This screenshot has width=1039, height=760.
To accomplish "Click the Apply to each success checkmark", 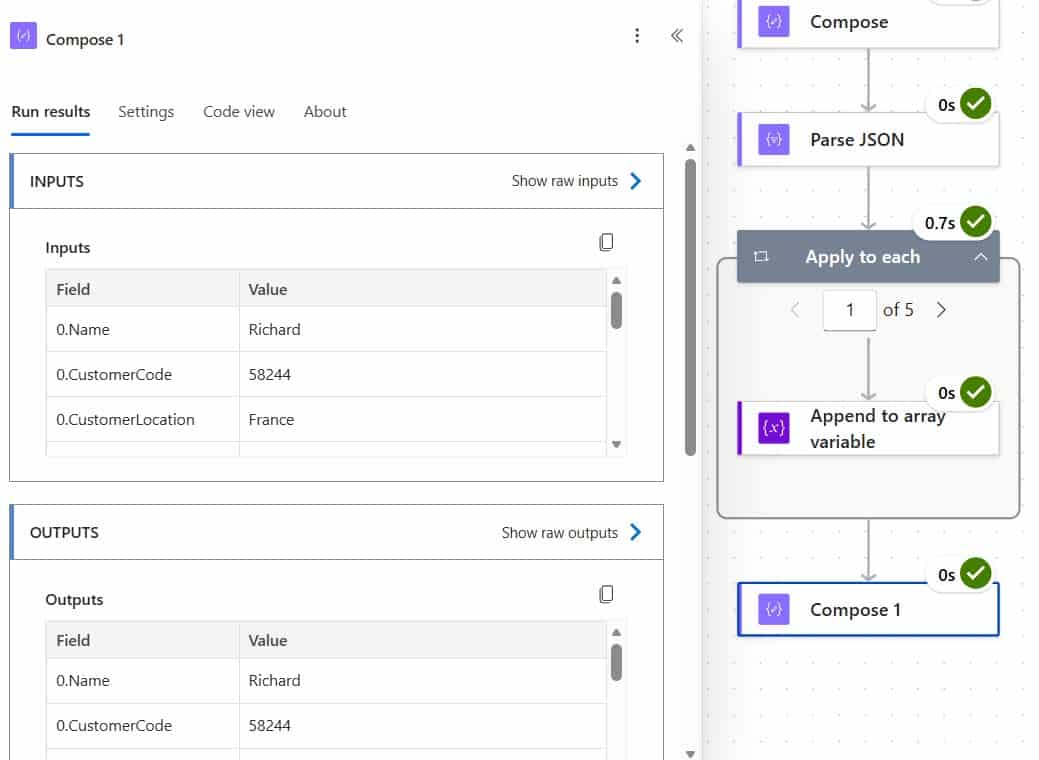I will tap(975, 221).
